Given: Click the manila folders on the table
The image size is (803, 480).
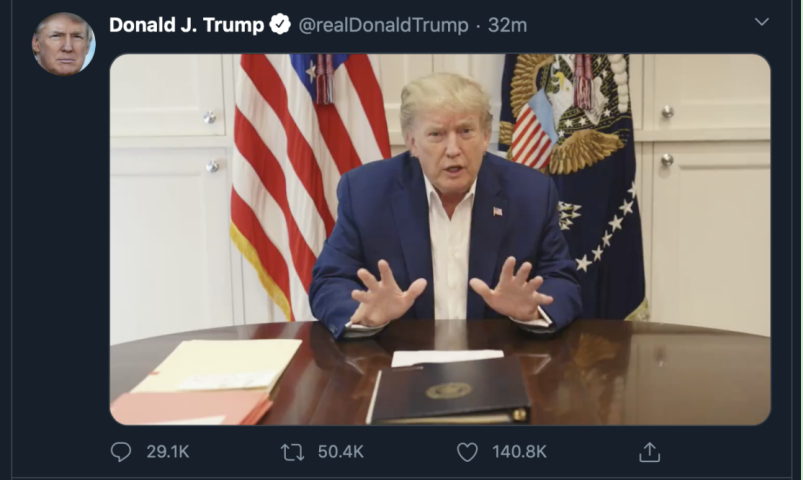Looking at the screenshot, I should click(207, 382).
